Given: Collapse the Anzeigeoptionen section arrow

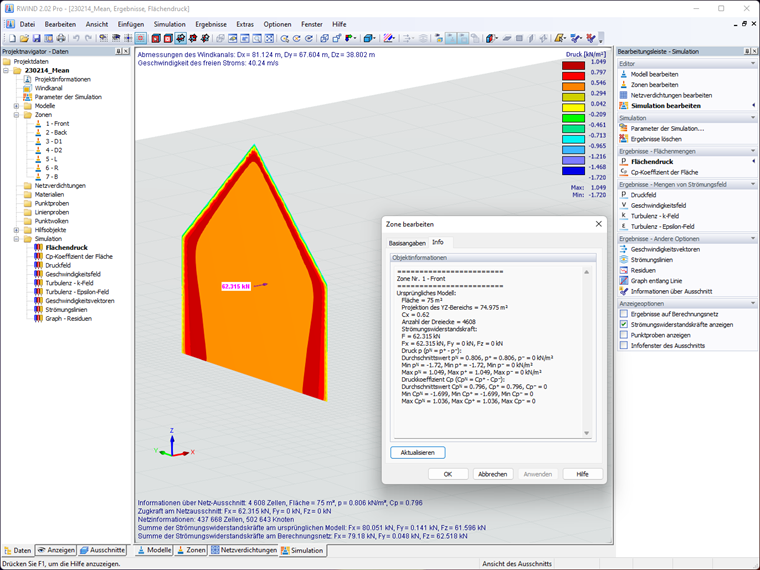Looking at the screenshot, I should pyautogui.click(x=753, y=303).
